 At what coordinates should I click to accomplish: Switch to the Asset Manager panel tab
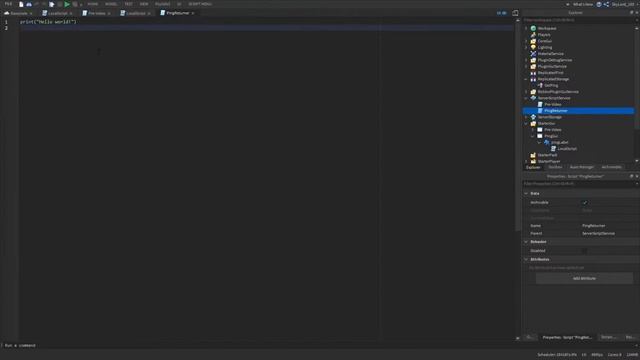581,167
